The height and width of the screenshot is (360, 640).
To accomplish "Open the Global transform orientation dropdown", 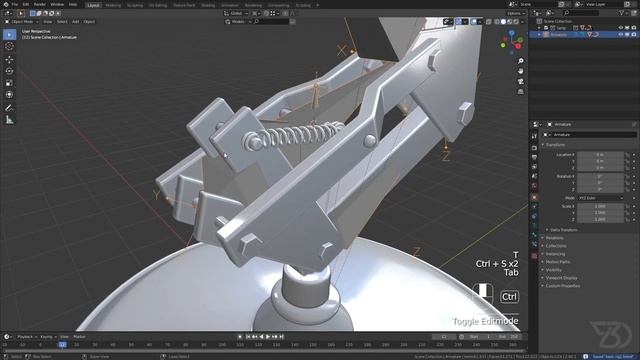I will point(236,13).
